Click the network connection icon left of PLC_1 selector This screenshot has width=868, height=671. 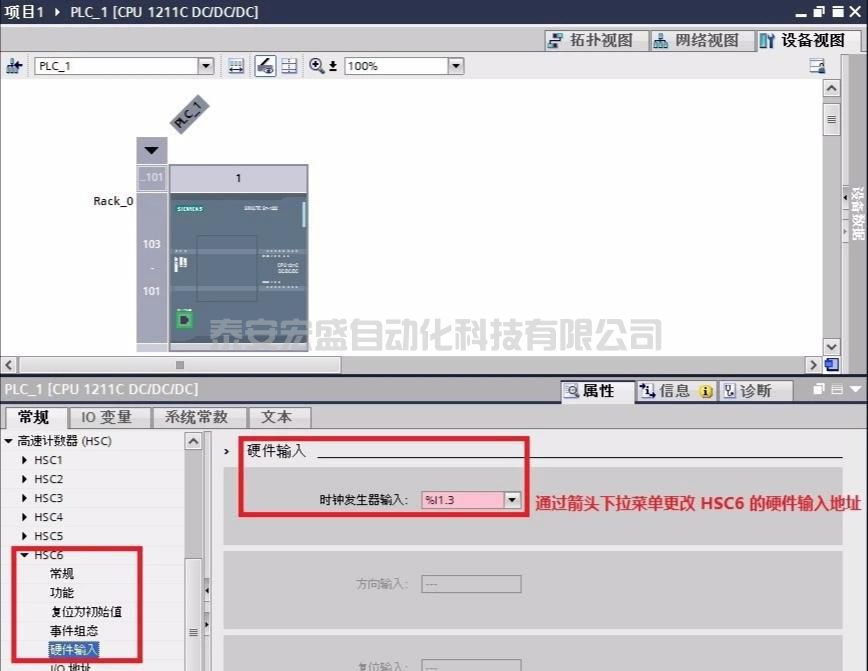tap(14, 66)
